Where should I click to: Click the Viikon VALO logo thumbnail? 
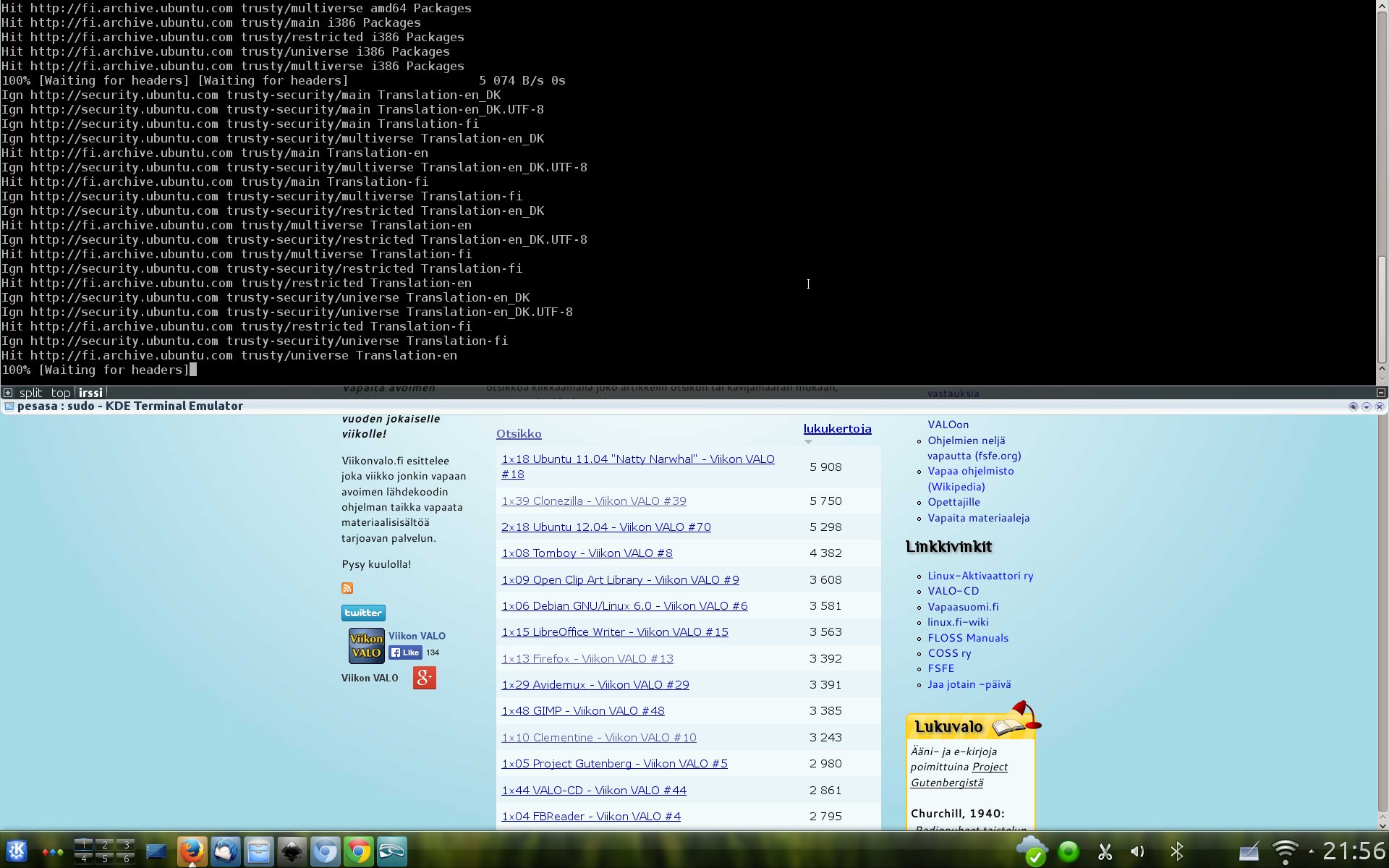click(x=367, y=645)
